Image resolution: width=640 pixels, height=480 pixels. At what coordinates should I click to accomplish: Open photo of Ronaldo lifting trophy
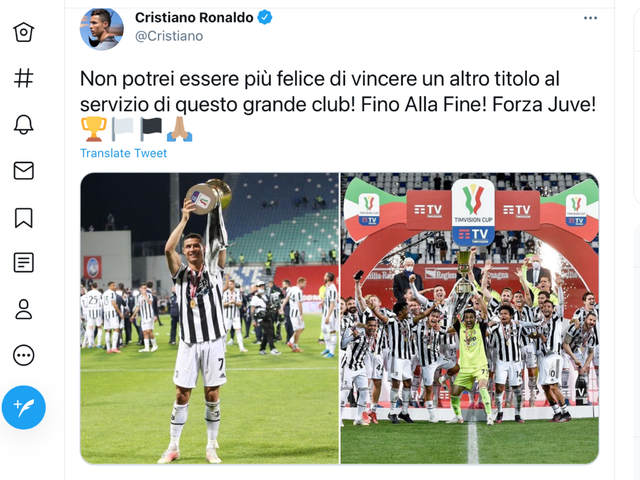pyautogui.click(x=209, y=318)
